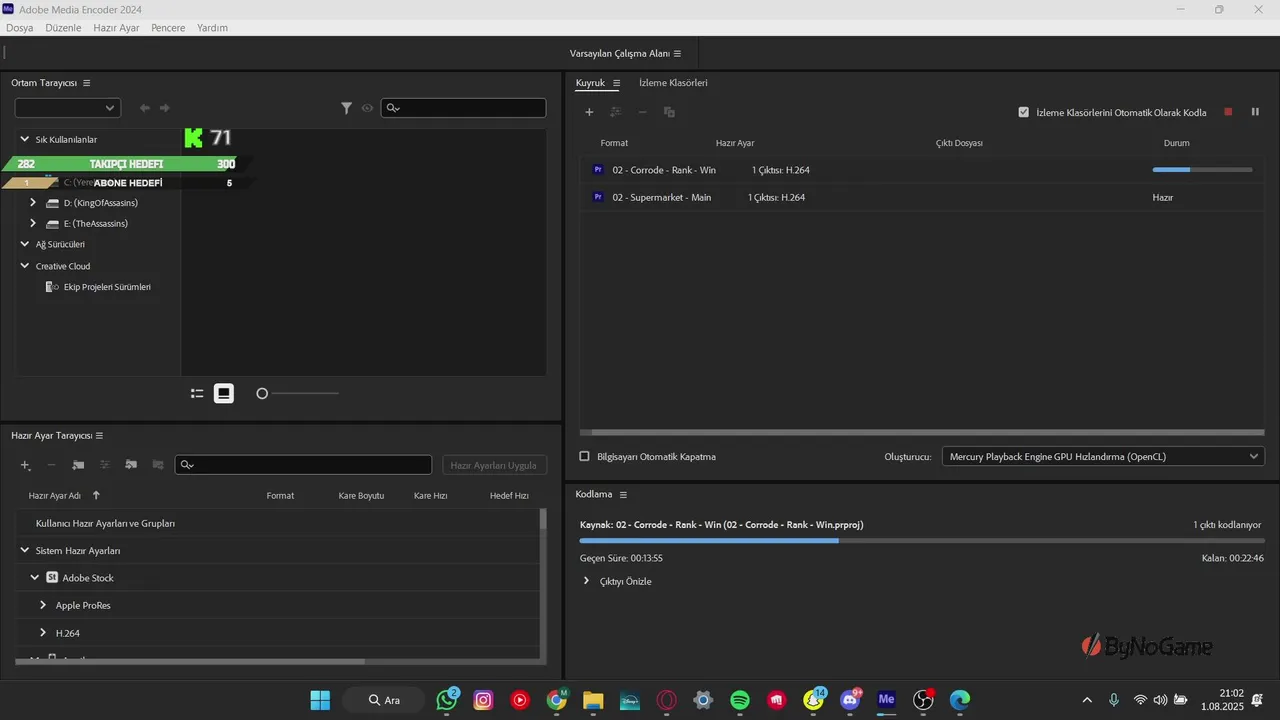The image size is (1280, 720).
Task: Open Discord from the taskbar
Action: [x=850, y=700]
